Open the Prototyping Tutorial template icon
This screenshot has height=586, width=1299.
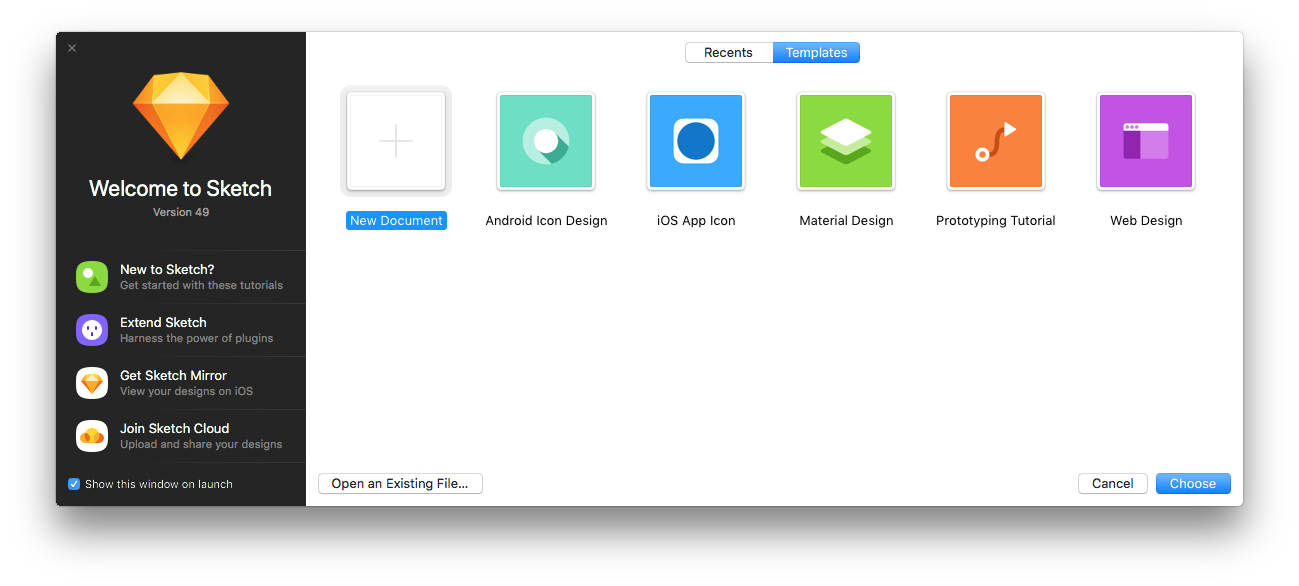point(996,141)
